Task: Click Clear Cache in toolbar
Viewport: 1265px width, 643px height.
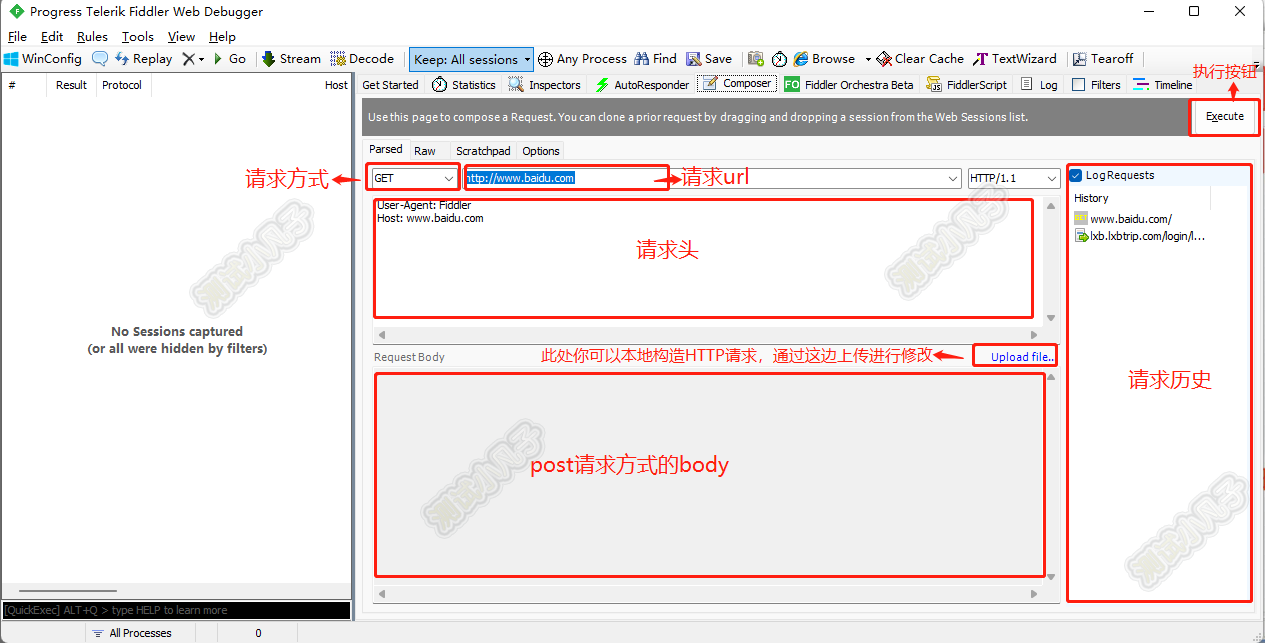Action: (x=920, y=59)
